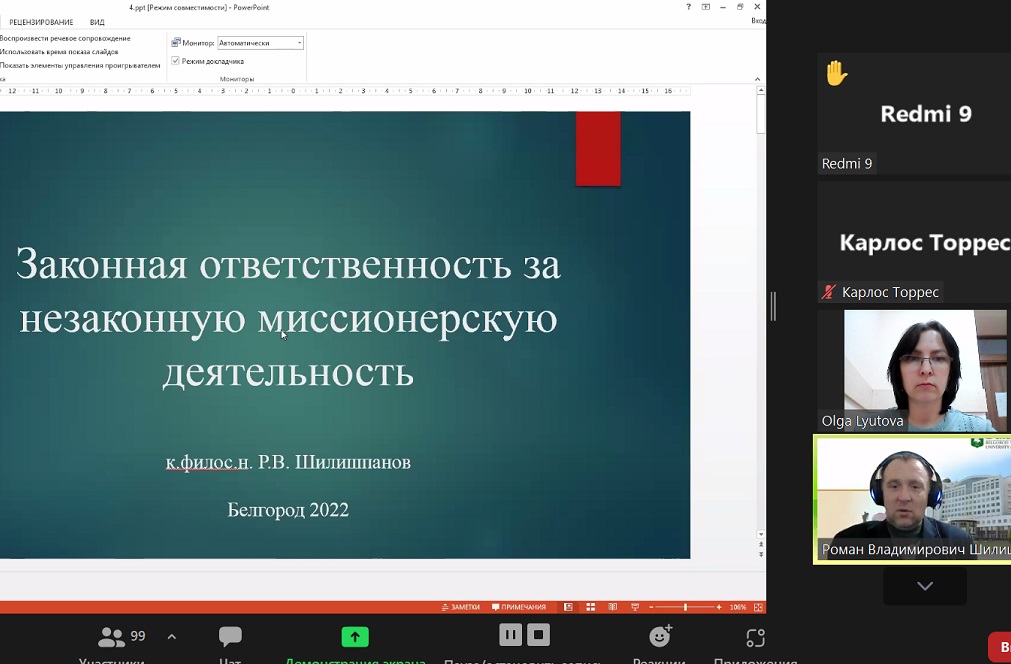Pause the Zoom recording

(510, 635)
